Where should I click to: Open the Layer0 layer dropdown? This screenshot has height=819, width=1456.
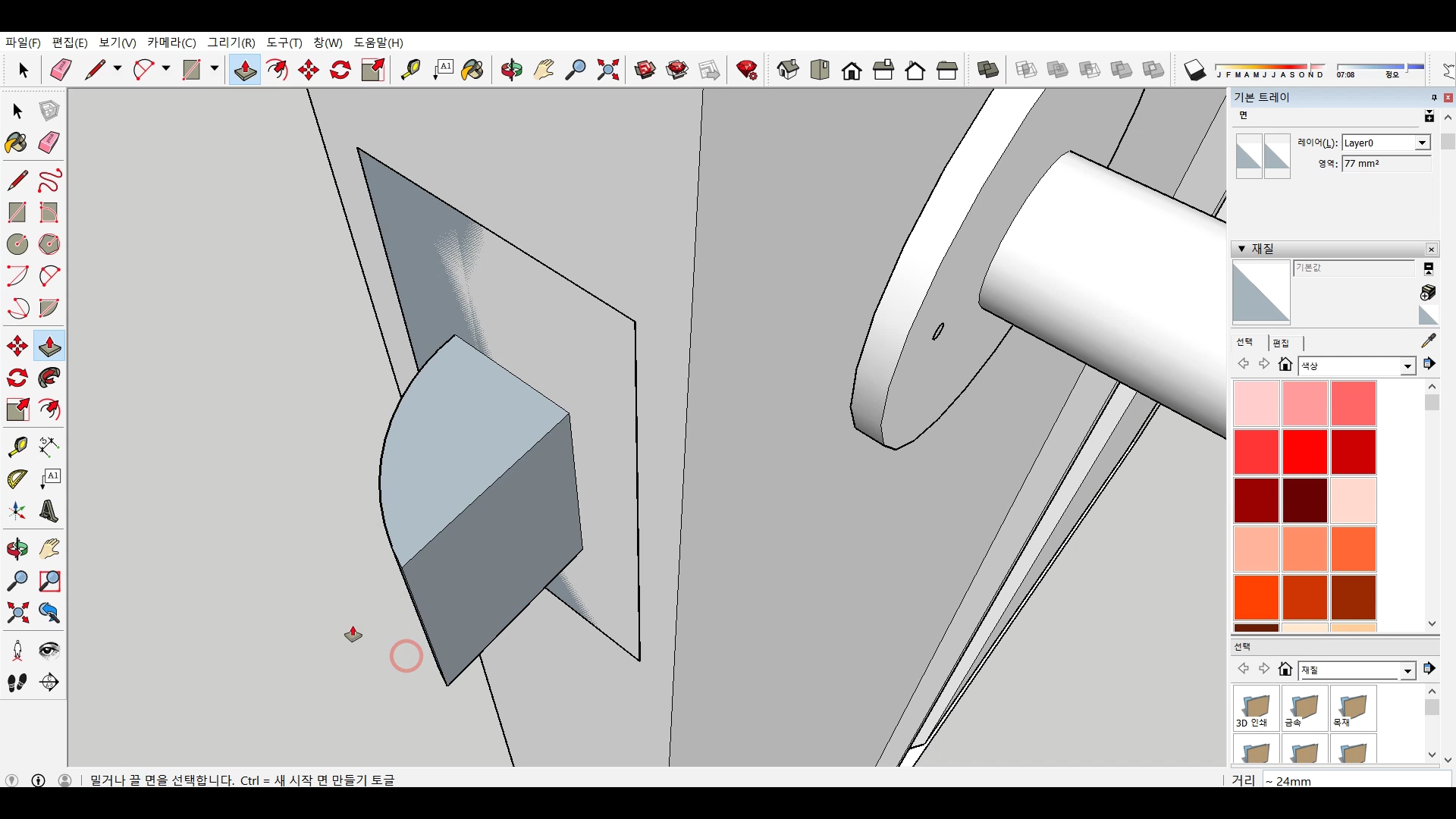[x=1423, y=143]
